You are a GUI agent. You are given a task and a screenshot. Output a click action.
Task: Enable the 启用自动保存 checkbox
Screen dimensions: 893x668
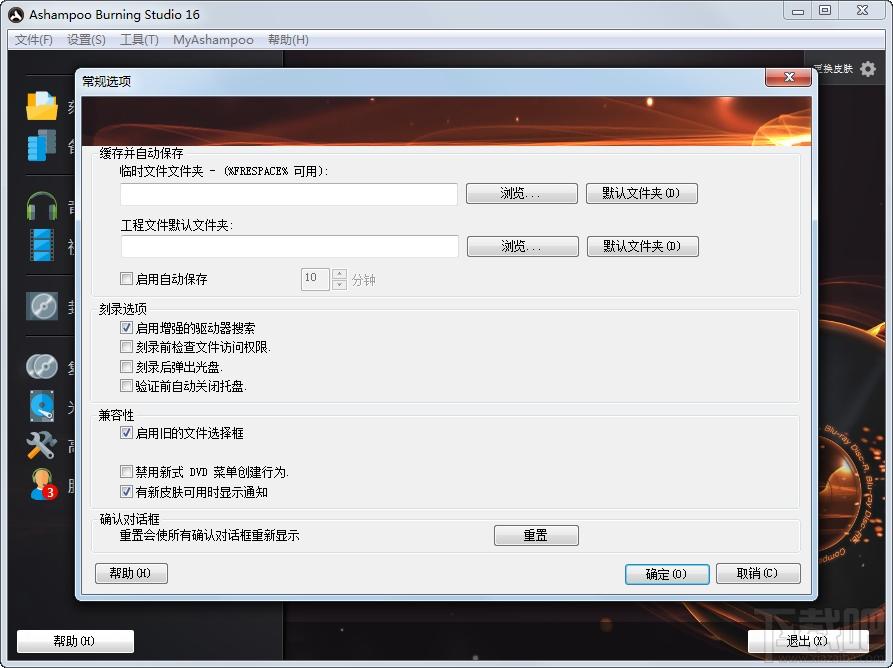tap(126, 278)
